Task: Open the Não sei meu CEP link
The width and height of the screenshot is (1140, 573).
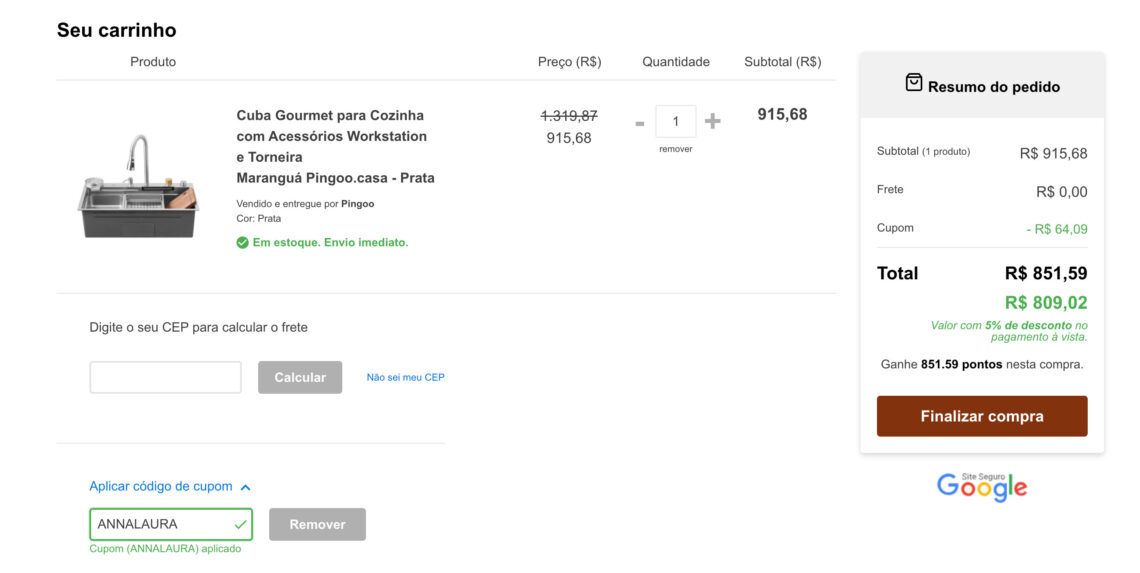Action: pyautogui.click(x=406, y=377)
